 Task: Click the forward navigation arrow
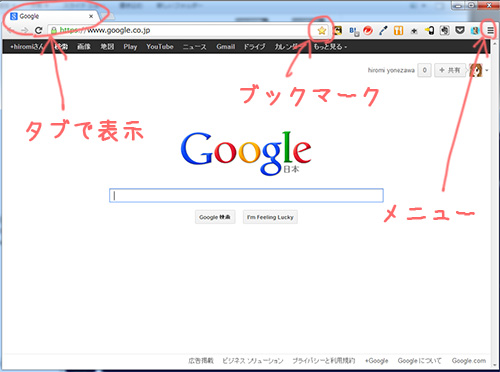(x=24, y=30)
